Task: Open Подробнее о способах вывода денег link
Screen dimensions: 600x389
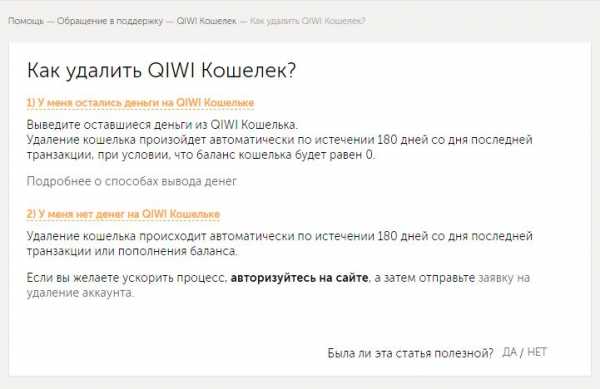Action: click(x=132, y=181)
